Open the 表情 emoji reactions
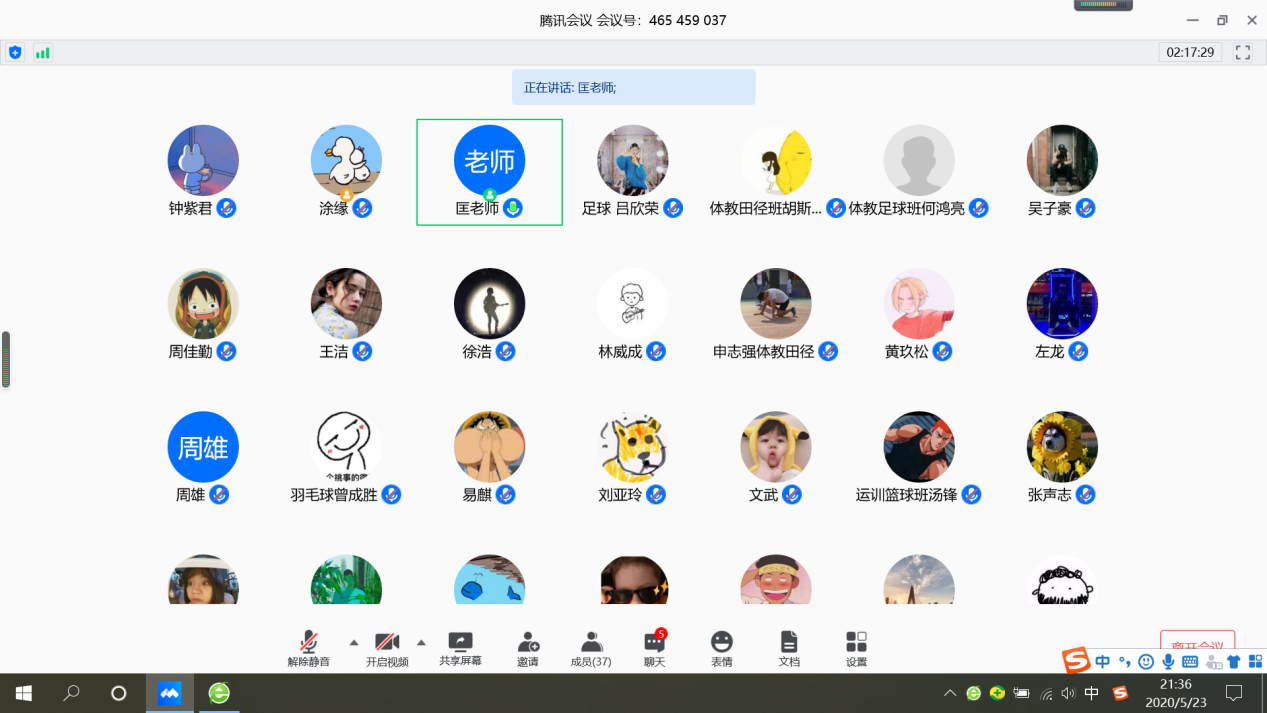Image resolution: width=1267 pixels, height=713 pixels. [x=721, y=642]
